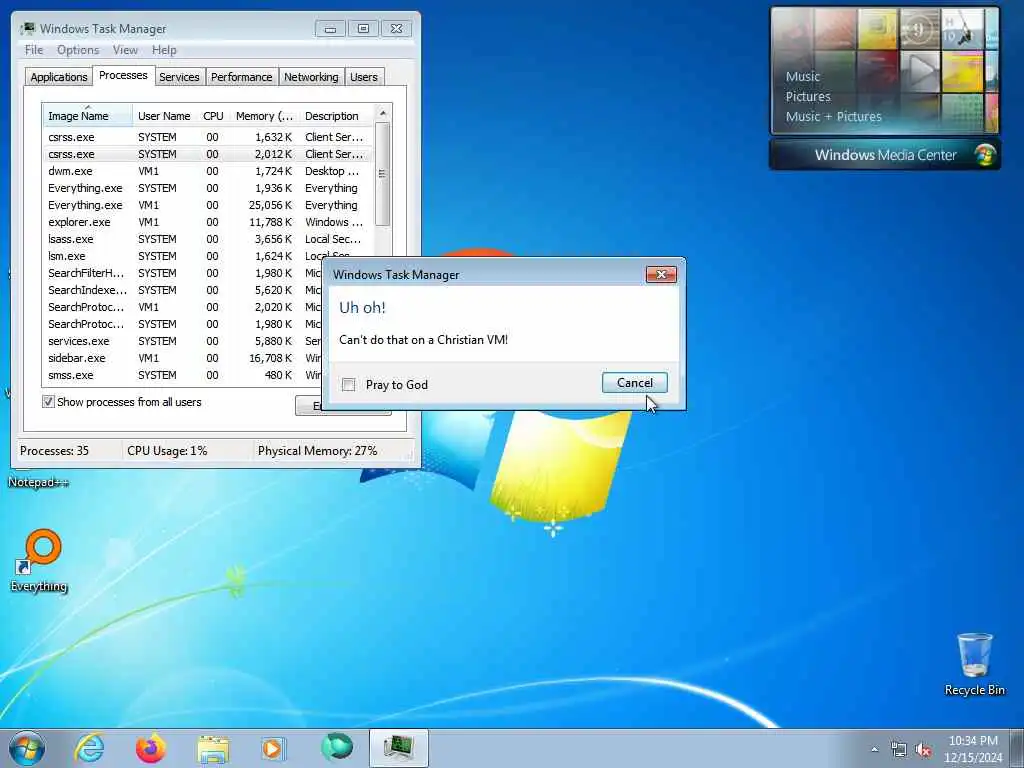Sort by User Name column header
Viewport: 1024px width, 768px height.
[165, 116]
